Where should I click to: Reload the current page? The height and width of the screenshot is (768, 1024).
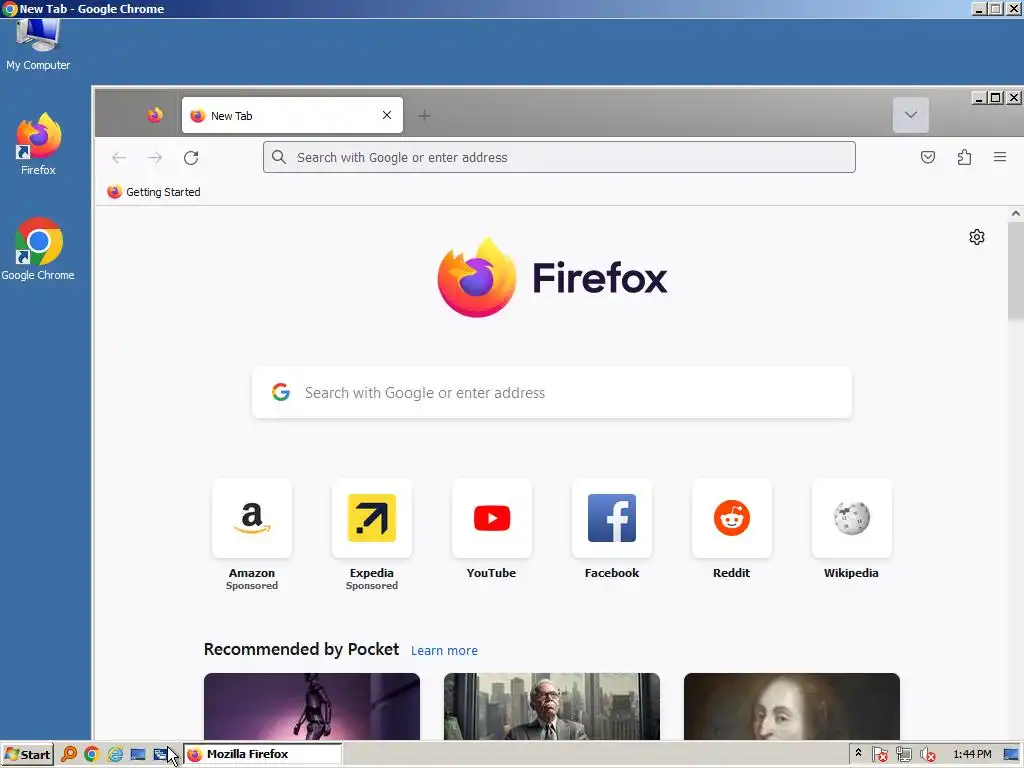click(191, 157)
